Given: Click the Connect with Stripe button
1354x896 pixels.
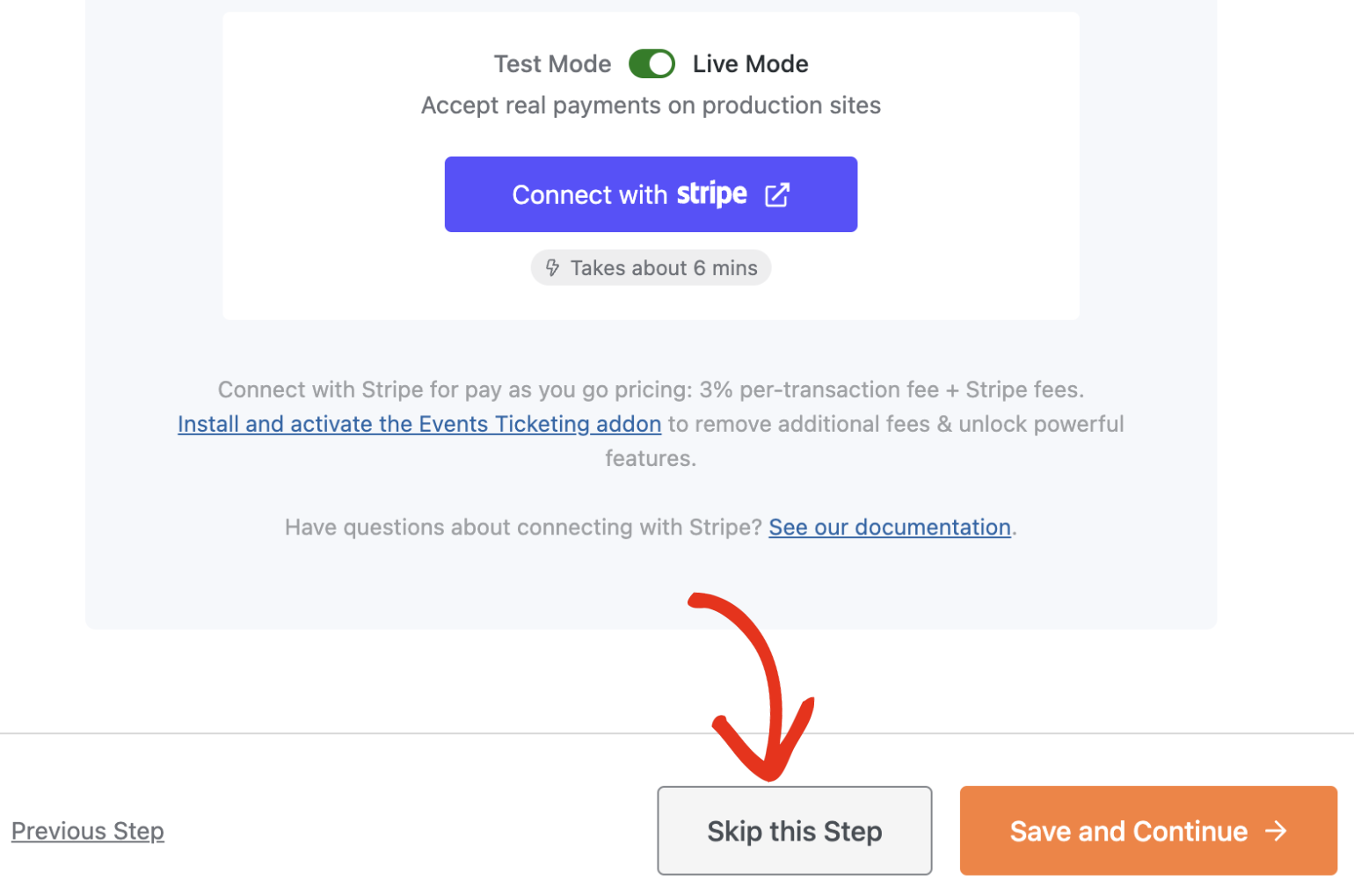Looking at the screenshot, I should pos(651,194).
